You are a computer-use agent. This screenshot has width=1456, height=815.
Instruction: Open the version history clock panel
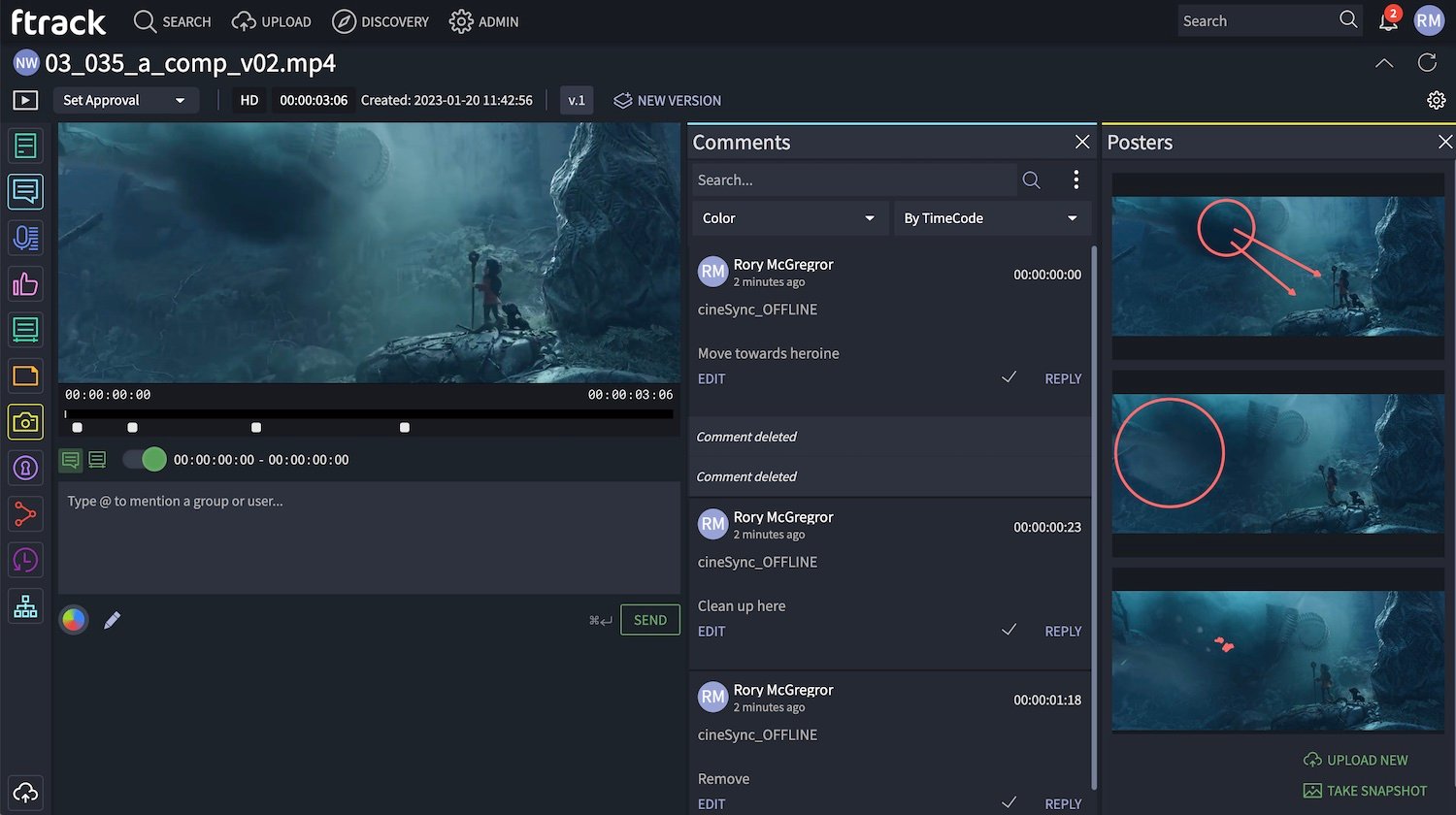click(25, 560)
